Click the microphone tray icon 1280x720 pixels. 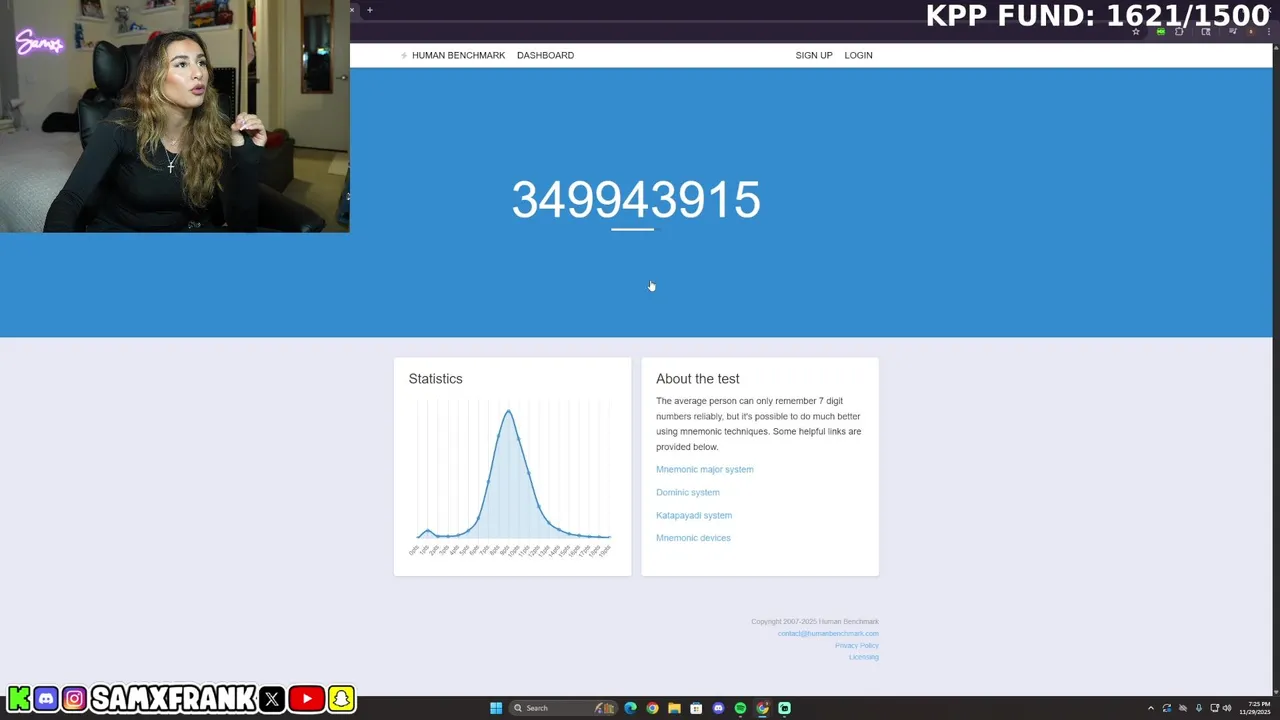coord(1199,708)
